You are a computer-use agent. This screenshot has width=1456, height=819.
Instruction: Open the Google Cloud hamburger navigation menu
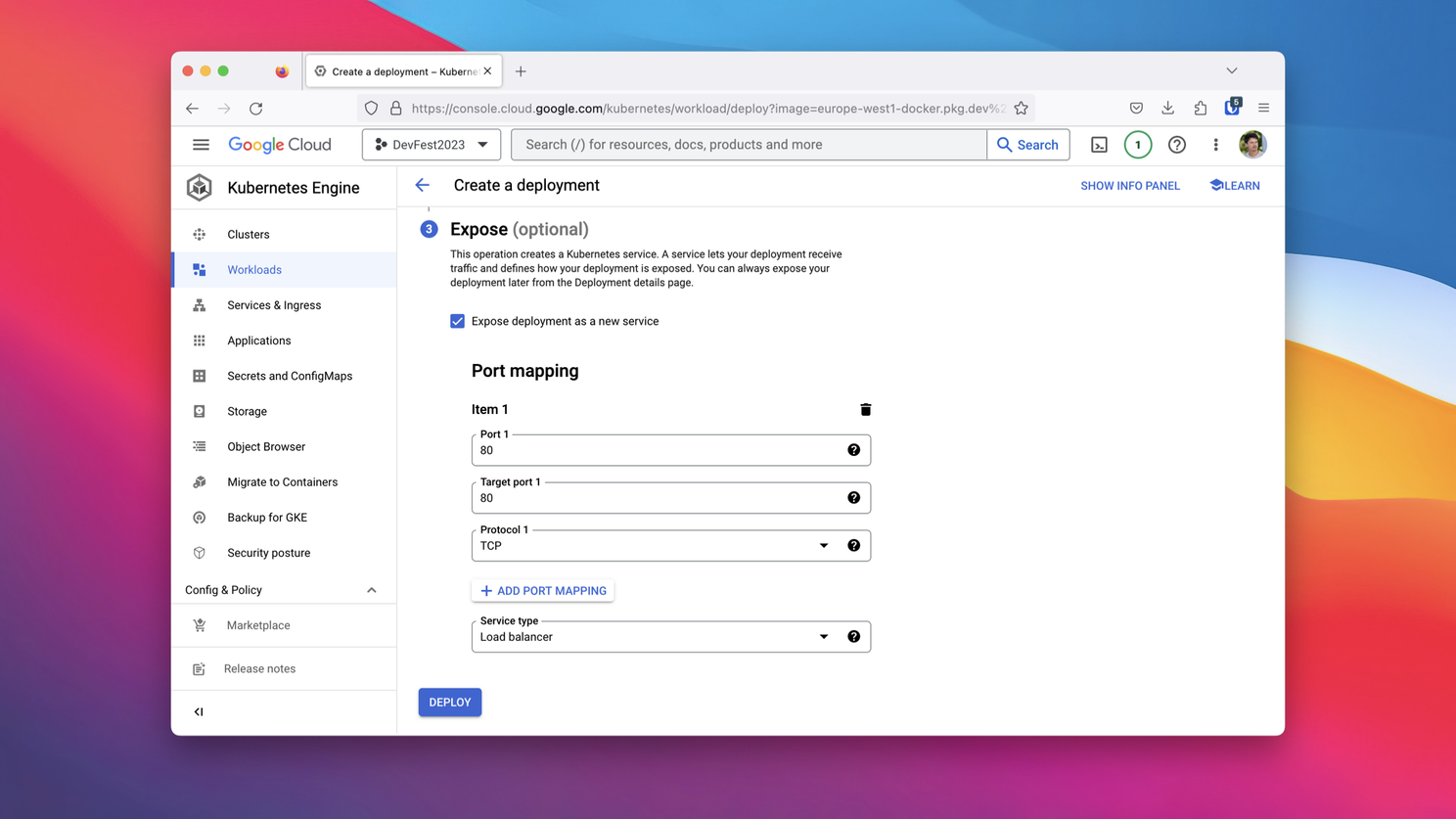201,145
